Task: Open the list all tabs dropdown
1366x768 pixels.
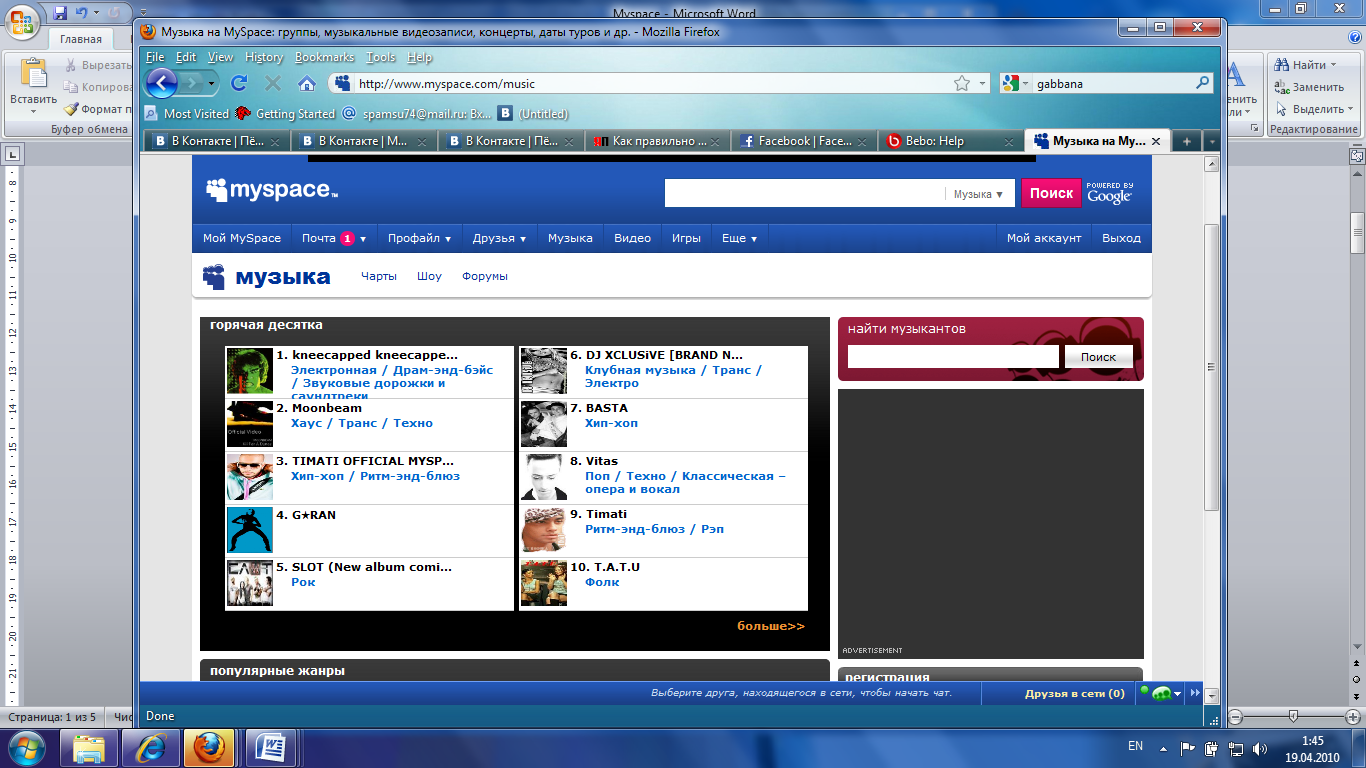Action: tap(1212, 141)
